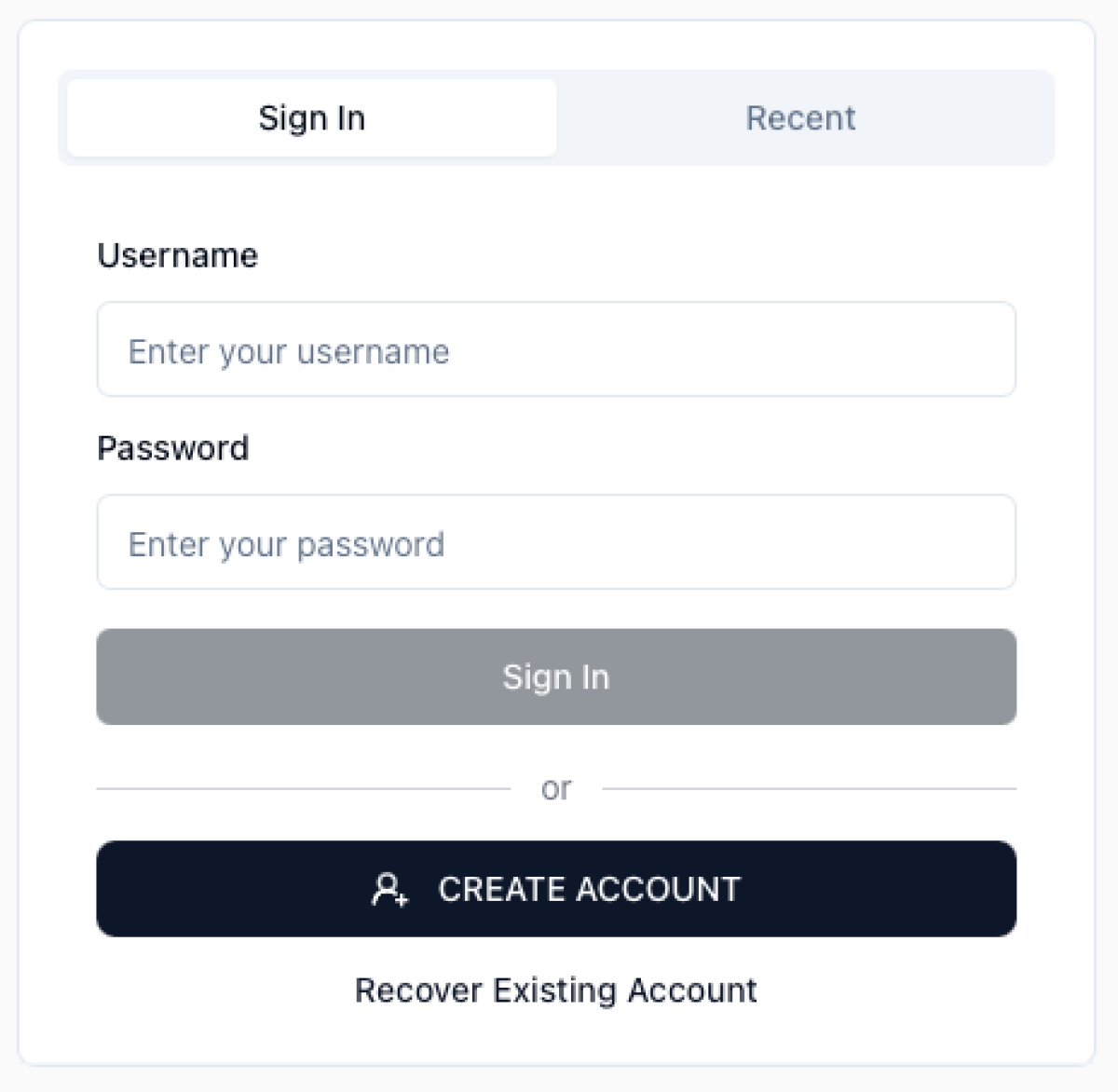Select the person-with-plus icon
This screenshot has width=1118, height=1092.
pos(389,889)
